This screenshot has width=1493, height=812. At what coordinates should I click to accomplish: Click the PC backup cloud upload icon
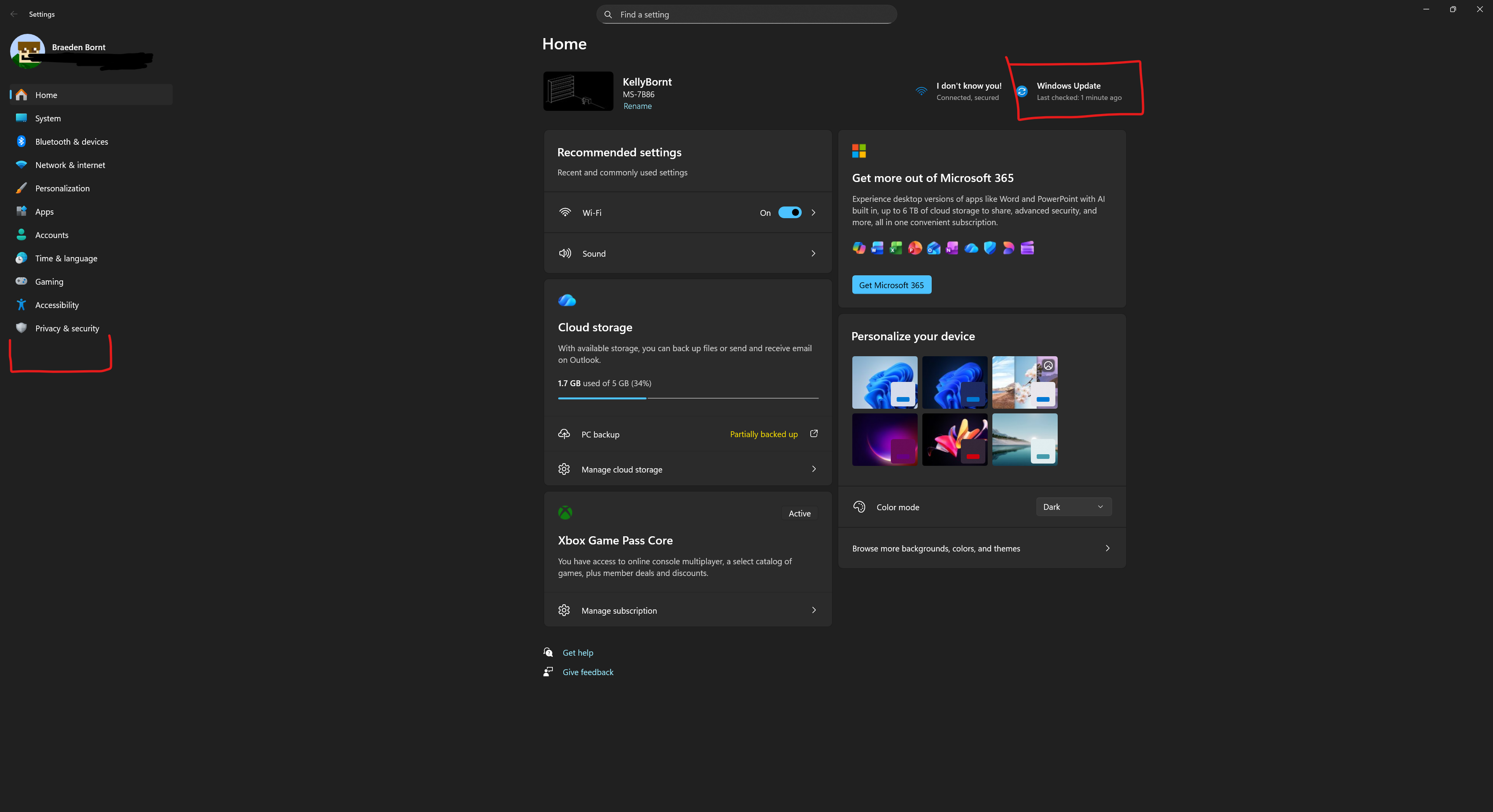pyautogui.click(x=564, y=434)
